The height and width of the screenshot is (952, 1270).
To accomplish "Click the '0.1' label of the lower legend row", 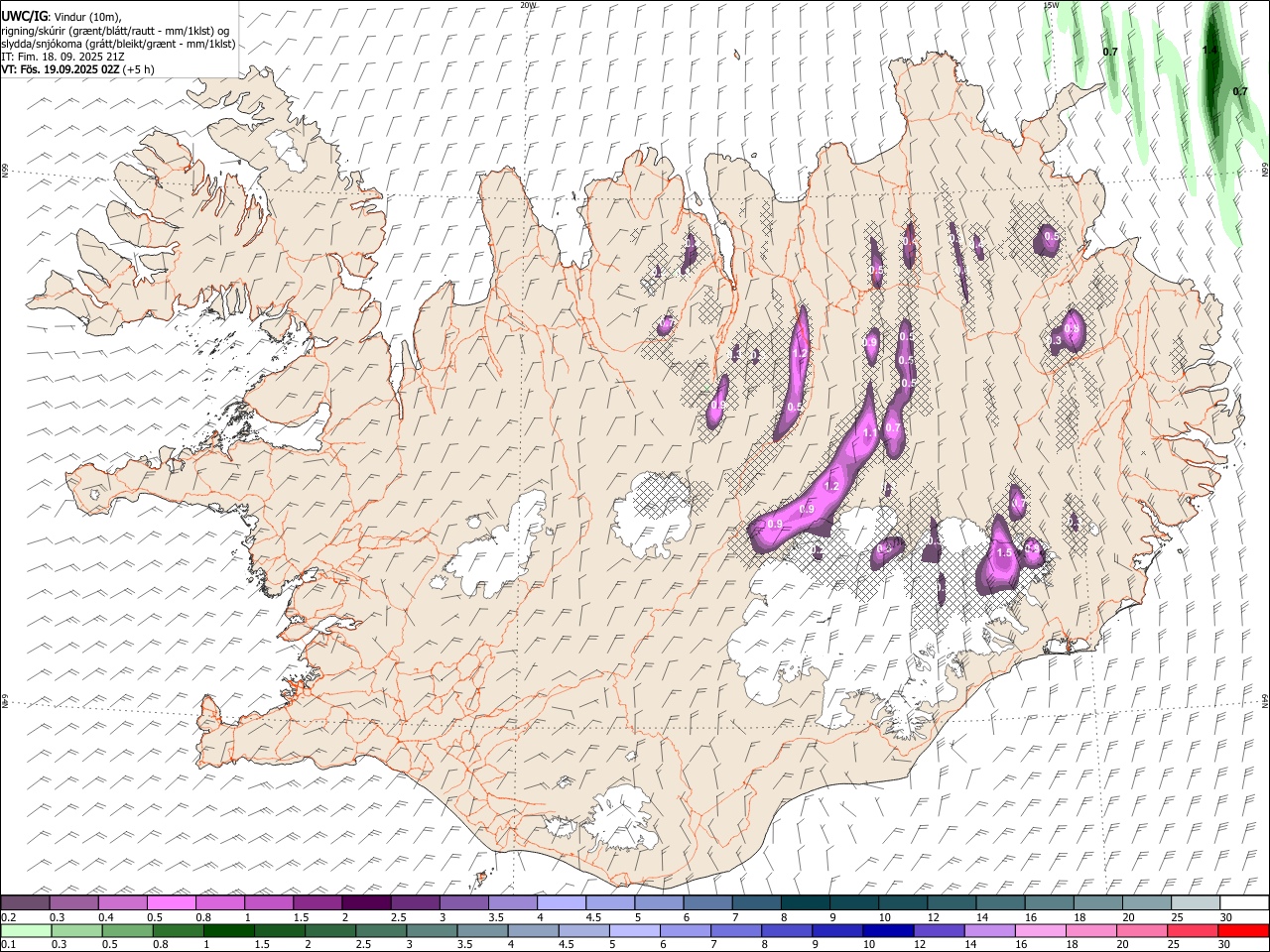I will coord(8,944).
